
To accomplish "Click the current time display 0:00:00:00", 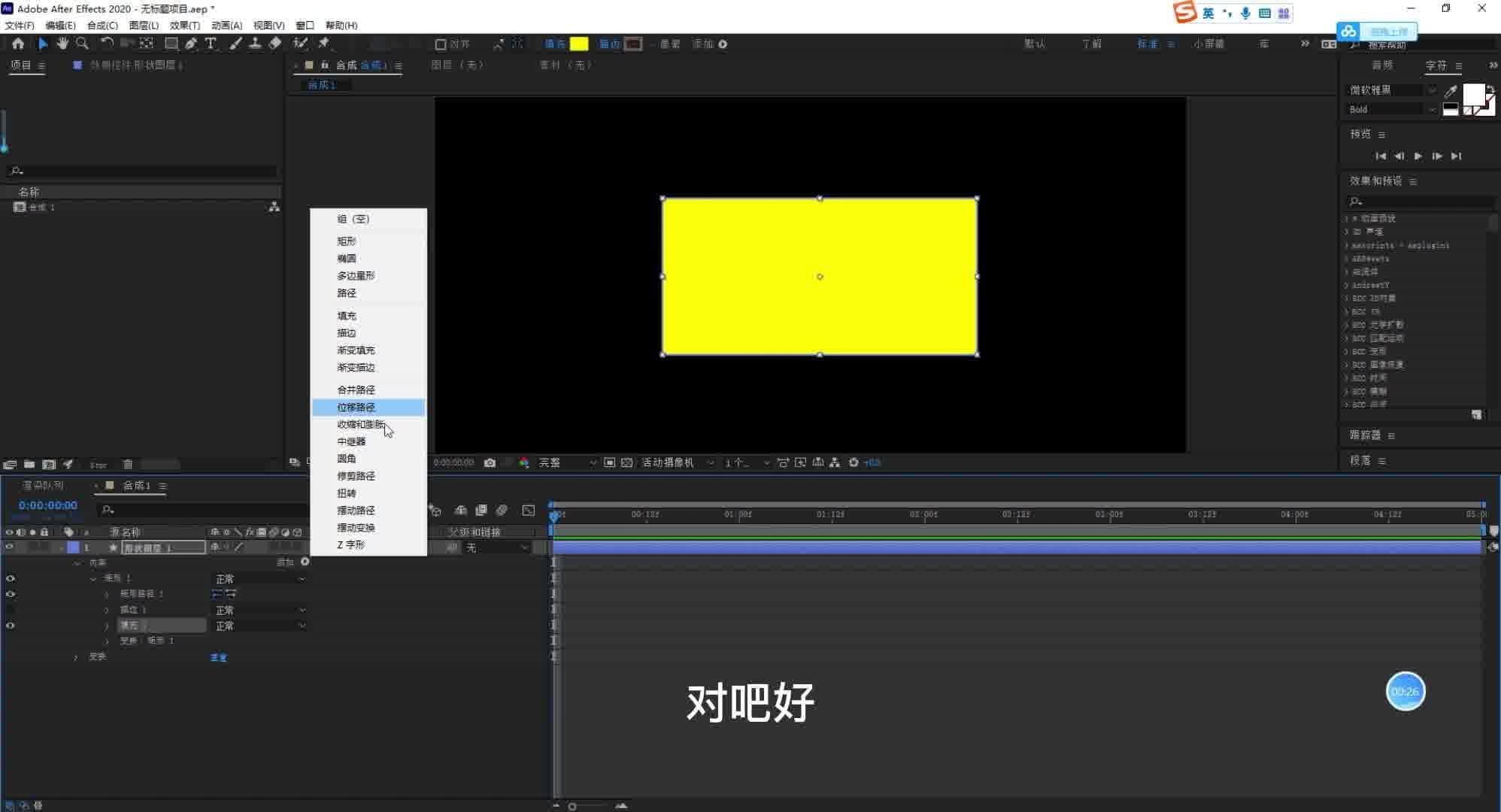I will [48, 505].
